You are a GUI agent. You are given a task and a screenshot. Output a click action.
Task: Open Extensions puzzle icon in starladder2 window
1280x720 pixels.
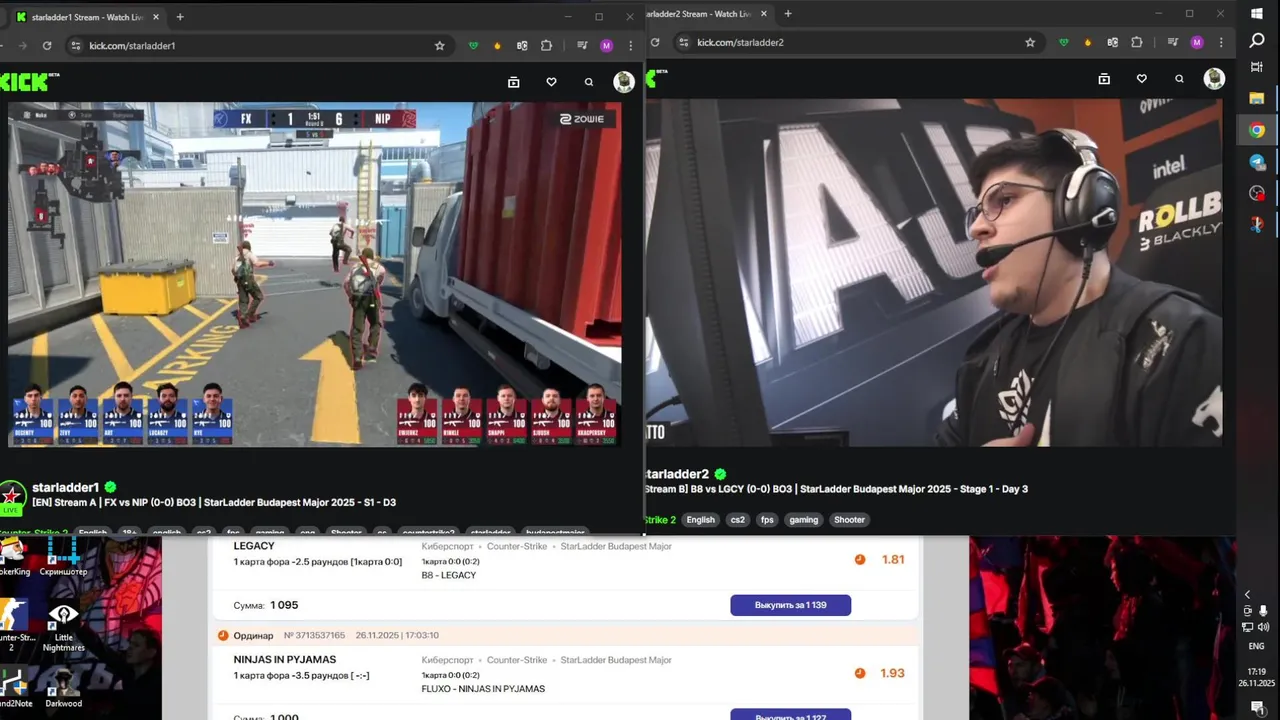pyautogui.click(x=1137, y=42)
